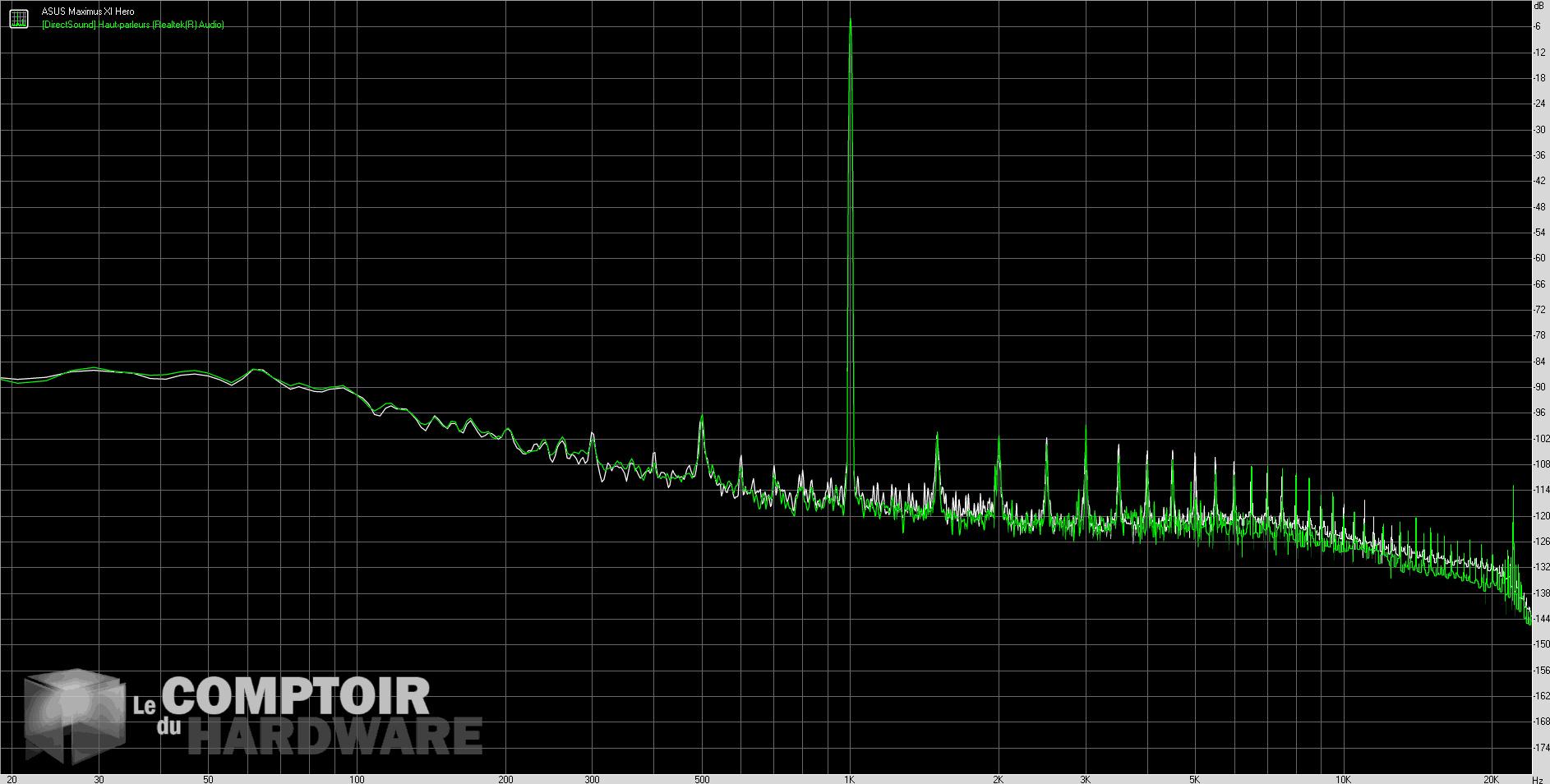Click the green DirectSound Haut-parleurs legend label

(x=132, y=25)
